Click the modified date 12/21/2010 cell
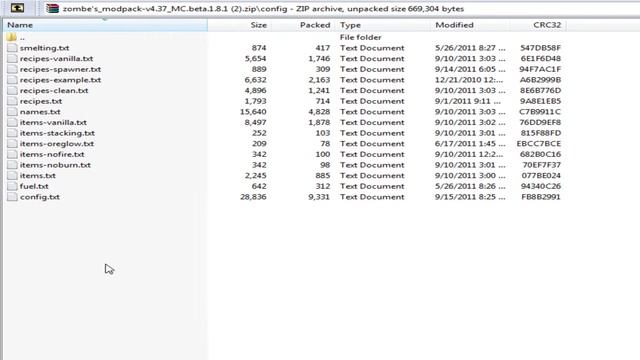 click(469, 80)
